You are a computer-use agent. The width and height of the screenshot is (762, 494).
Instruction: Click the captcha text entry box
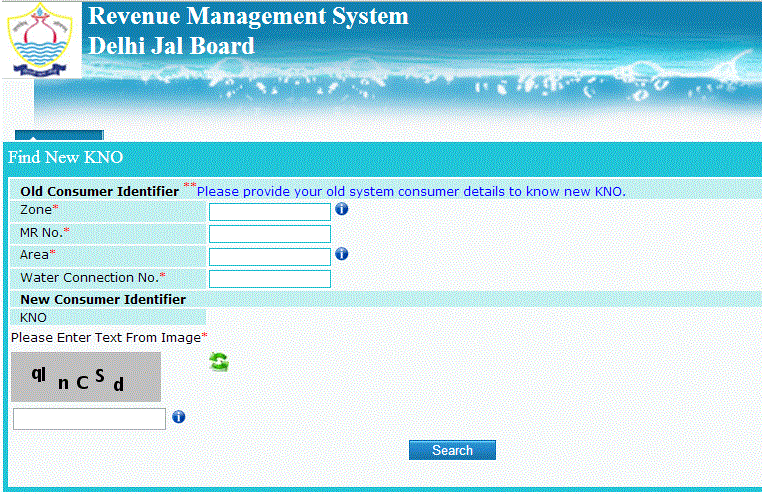[89, 419]
